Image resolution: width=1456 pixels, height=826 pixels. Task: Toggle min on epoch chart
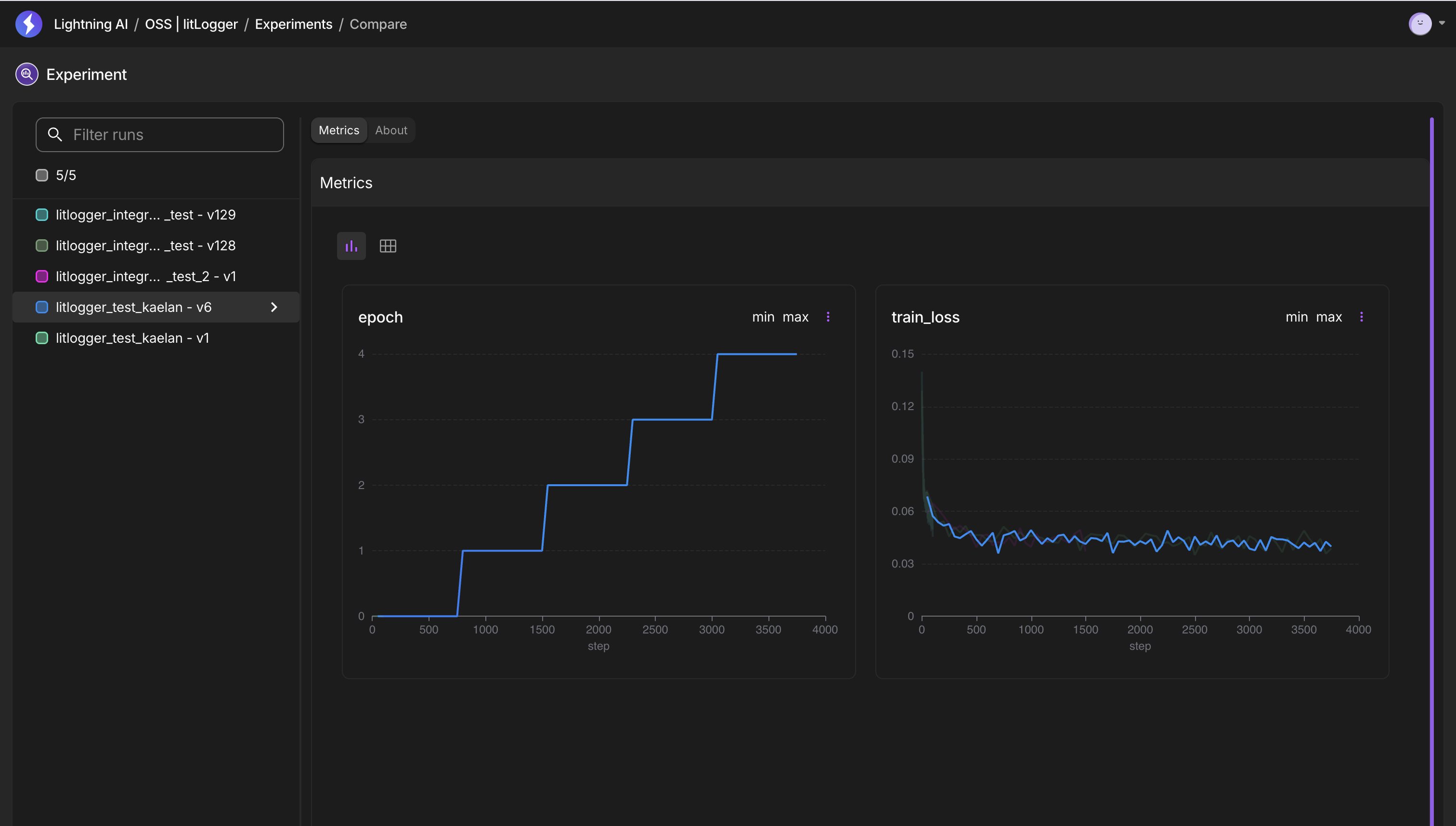pos(763,317)
